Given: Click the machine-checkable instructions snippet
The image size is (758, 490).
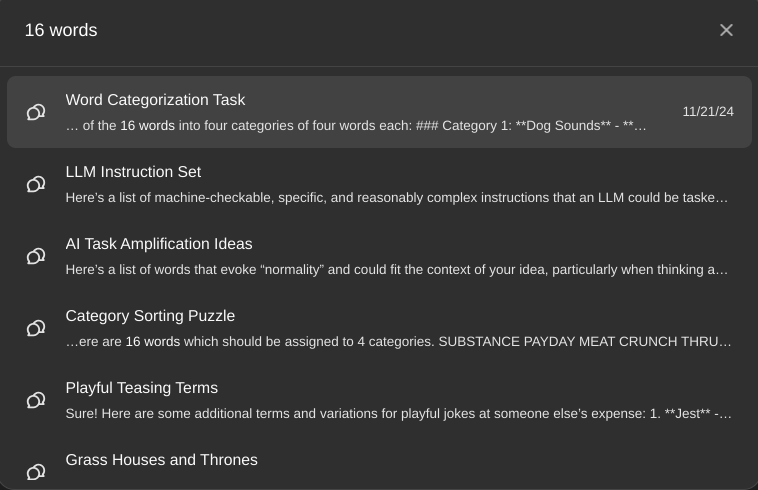Looking at the screenshot, I should pyautogui.click(x=397, y=198).
